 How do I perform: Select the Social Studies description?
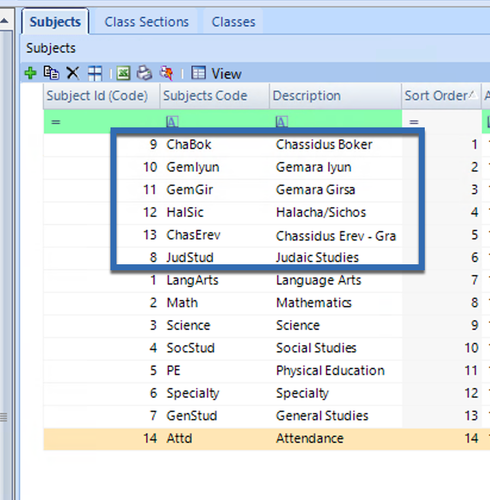(335, 348)
